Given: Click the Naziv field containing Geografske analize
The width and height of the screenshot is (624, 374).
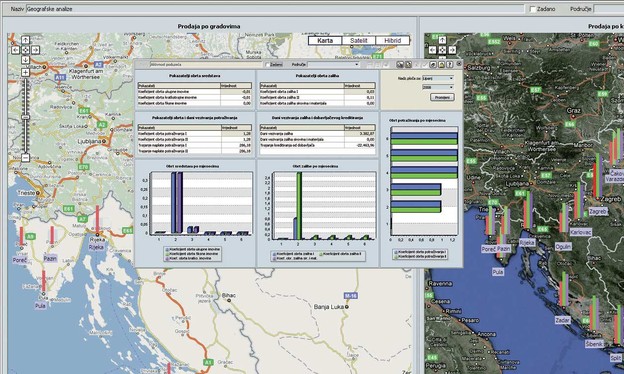Looking at the screenshot, I should tap(275, 9).
